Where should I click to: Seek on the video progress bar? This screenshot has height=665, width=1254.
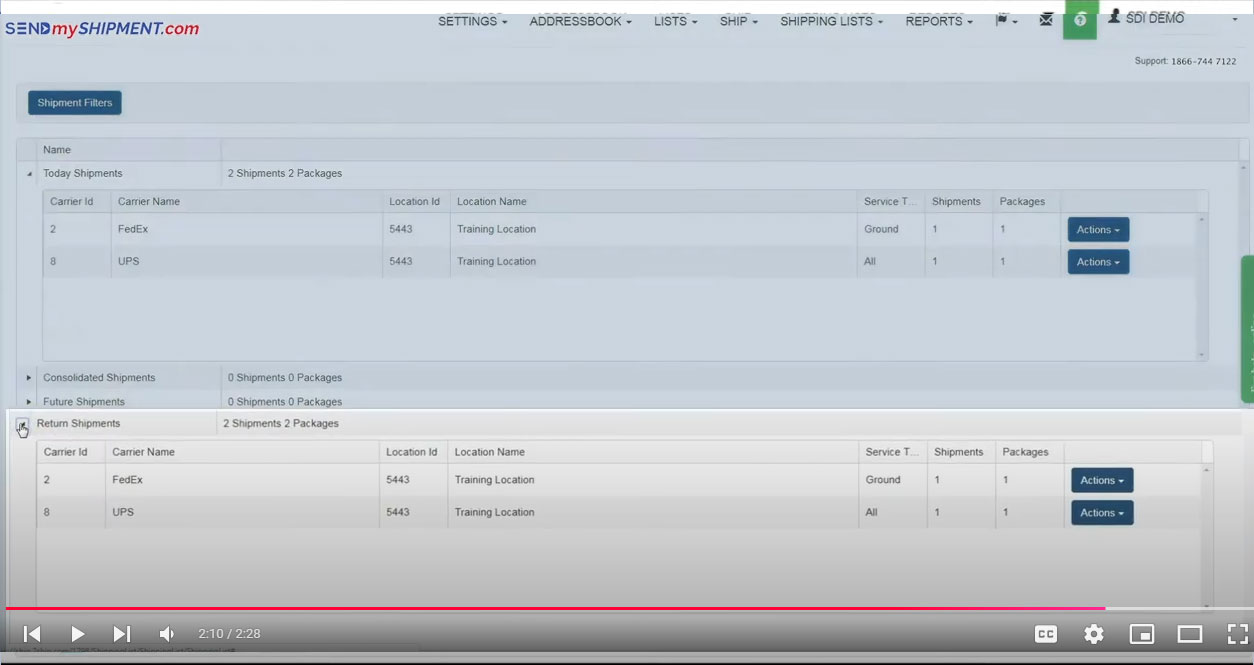pyautogui.click(x=600, y=608)
